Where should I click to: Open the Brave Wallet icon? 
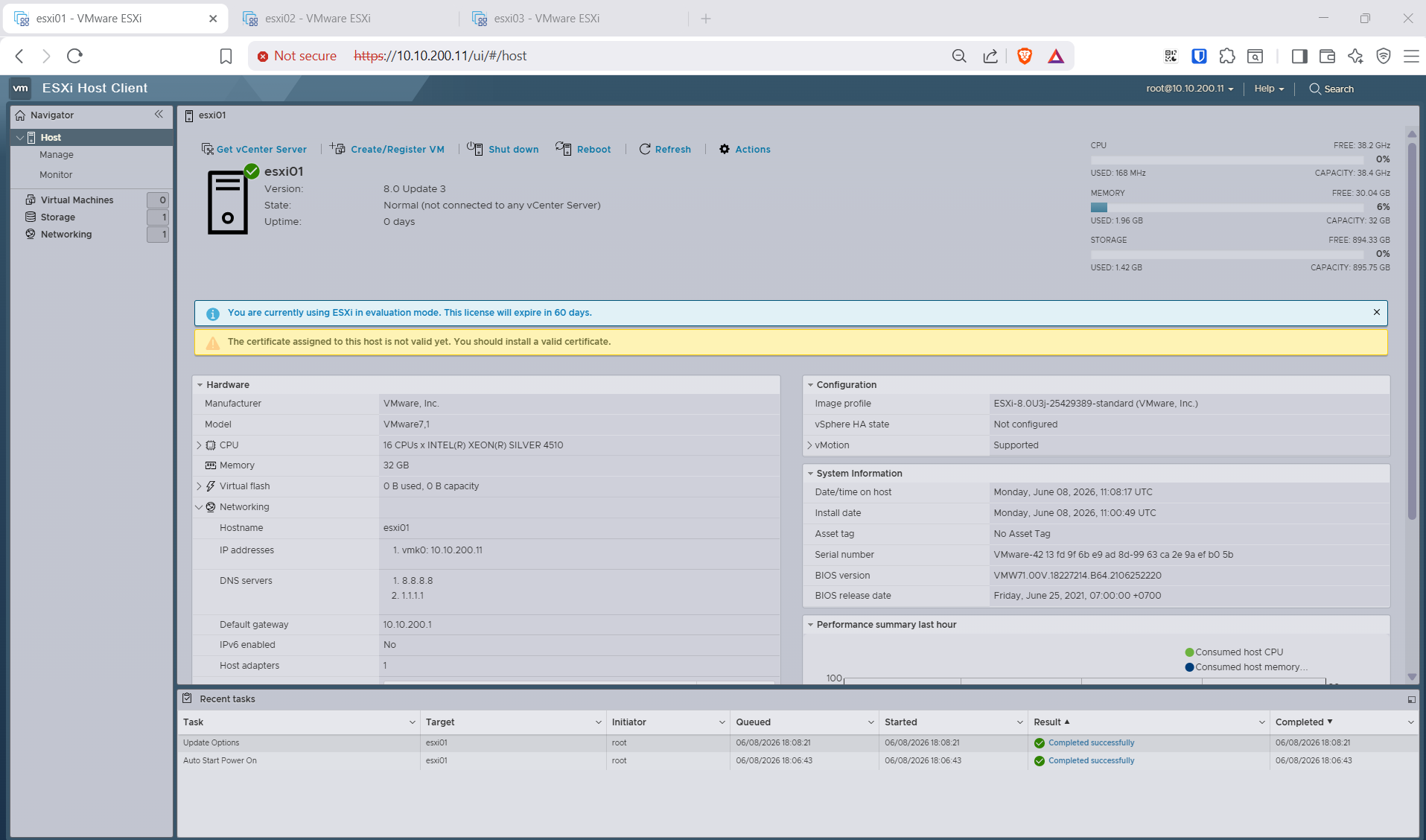tap(1327, 56)
